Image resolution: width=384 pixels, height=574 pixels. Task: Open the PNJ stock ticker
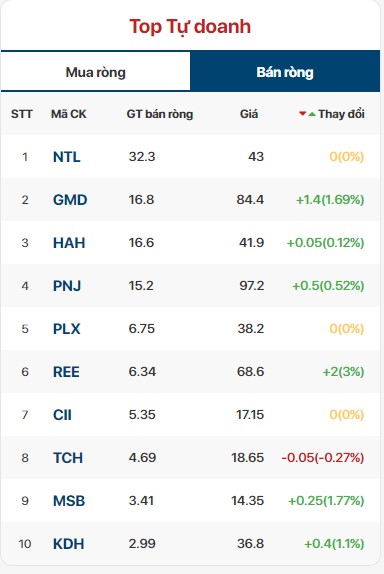[67, 286]
